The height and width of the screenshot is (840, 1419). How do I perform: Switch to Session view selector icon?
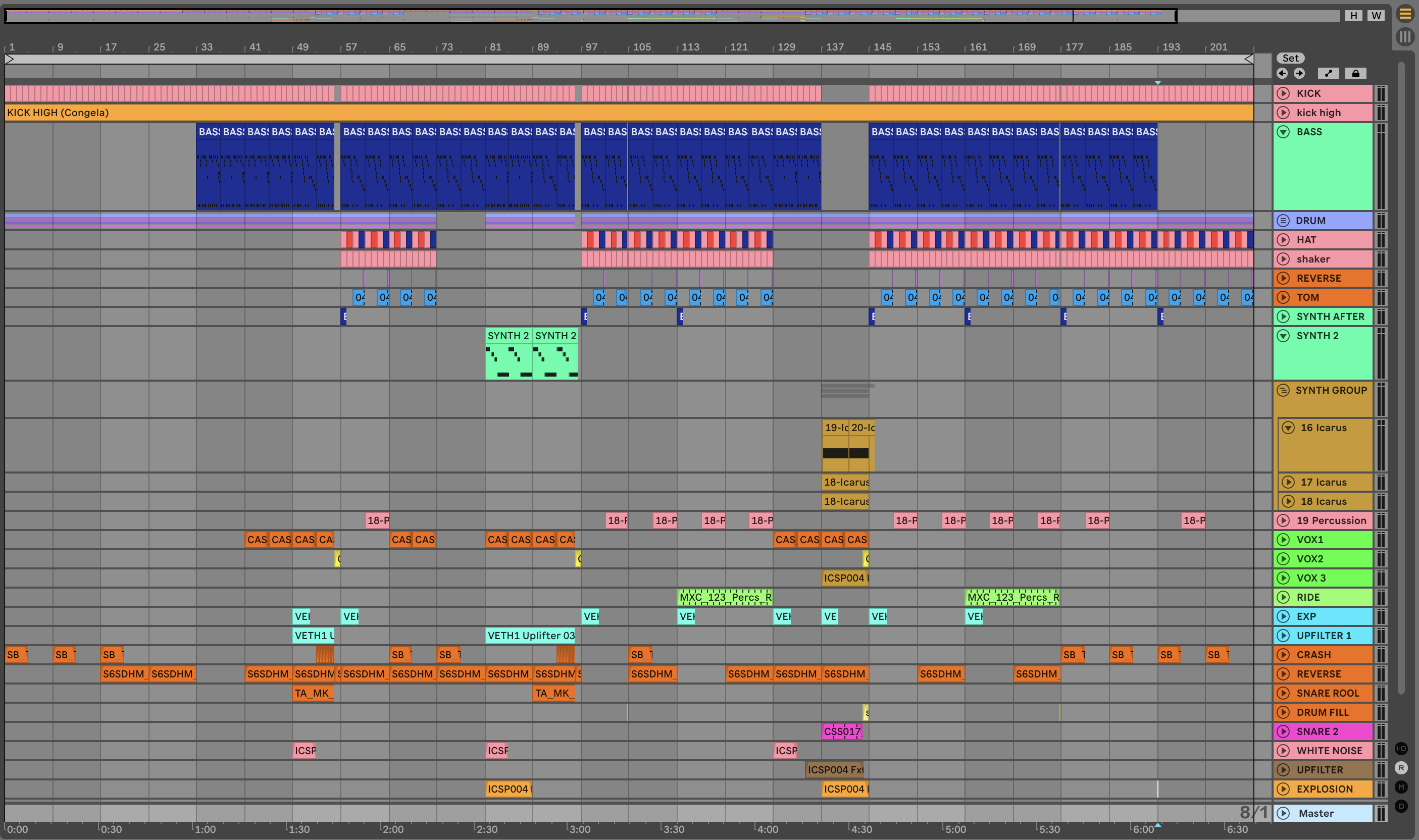1405,37
